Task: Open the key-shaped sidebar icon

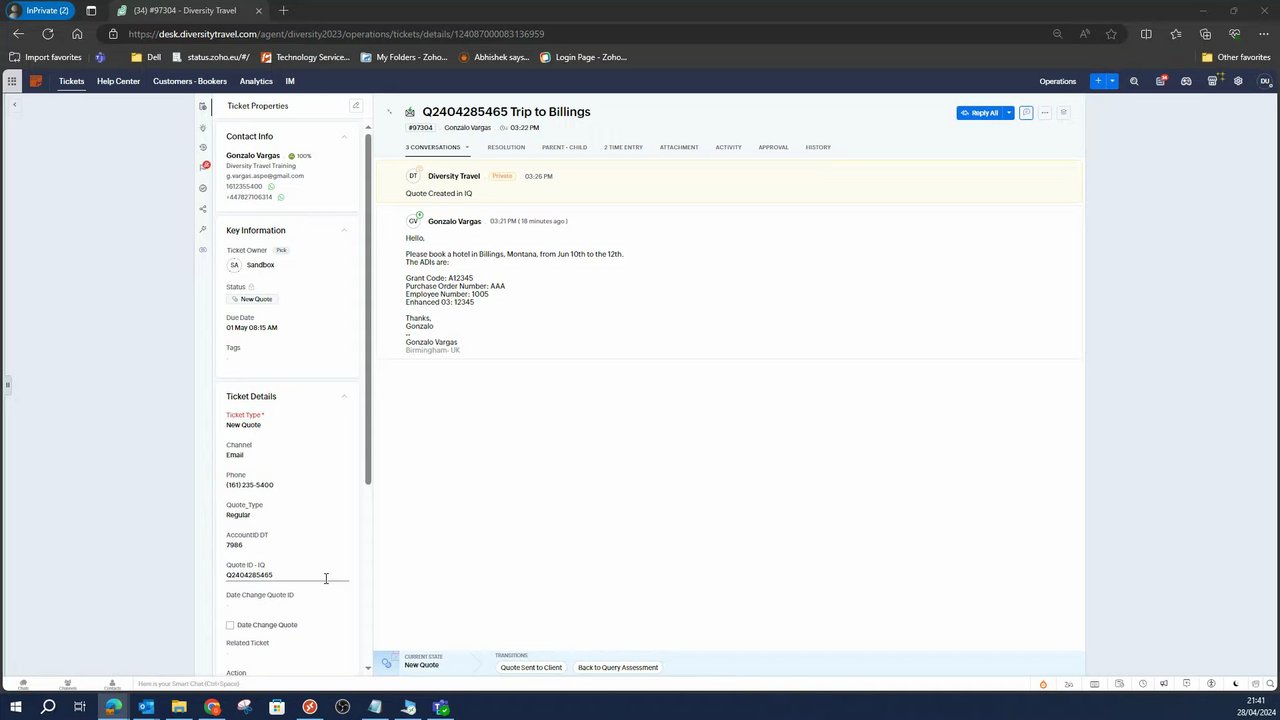Action: [x=203, y=229]
